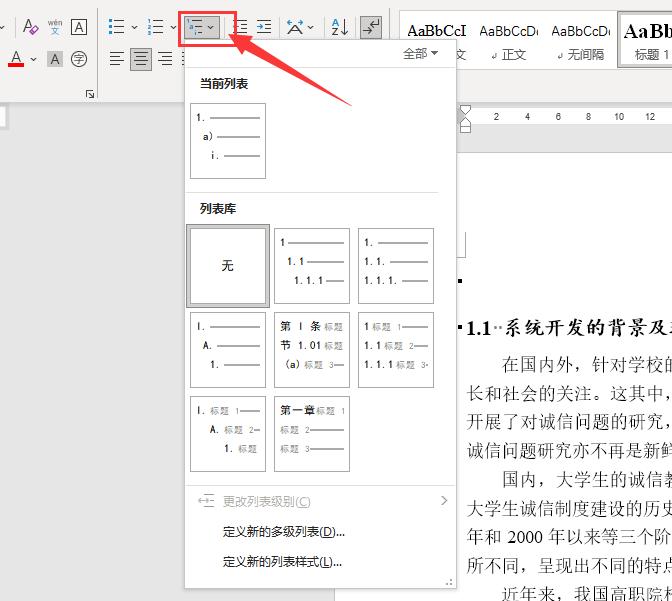The height and width of the screenshot is (601, 672).
Task: Click the Sort A-Z icon
Action: [x=340, y=27]
